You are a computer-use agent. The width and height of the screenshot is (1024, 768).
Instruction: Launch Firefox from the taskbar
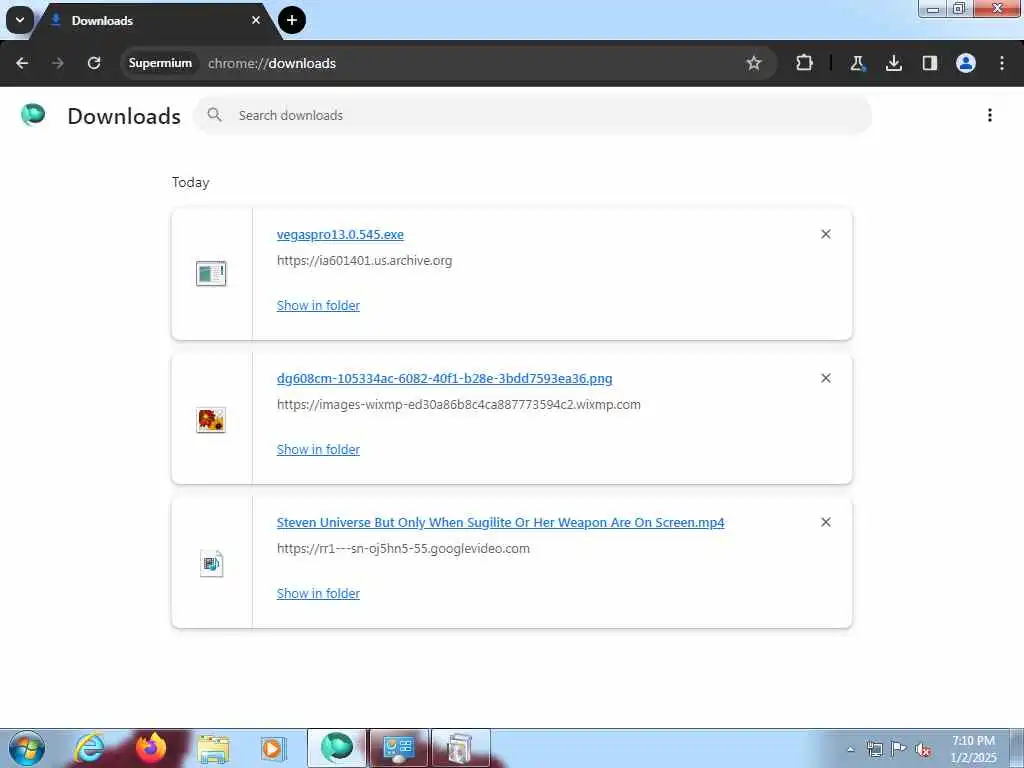[x=151, y=748]
